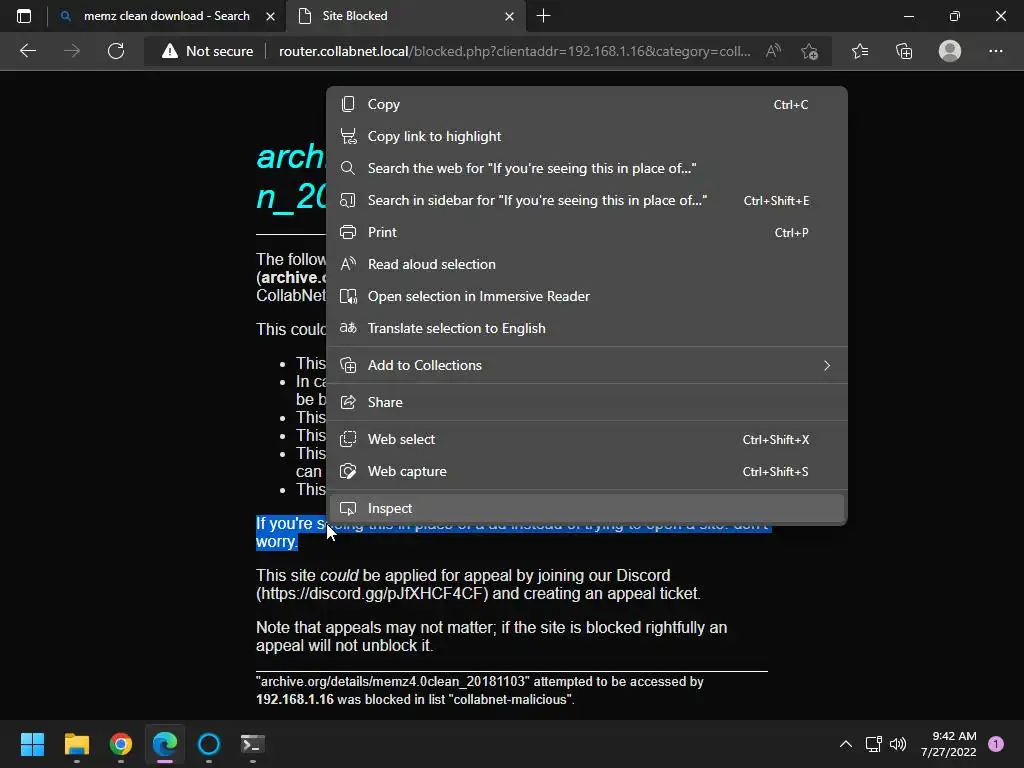Image resolution: width=1024 pixels, height=768 pixels.
Task: Select Search the web for selection
Action: point(586,168)
